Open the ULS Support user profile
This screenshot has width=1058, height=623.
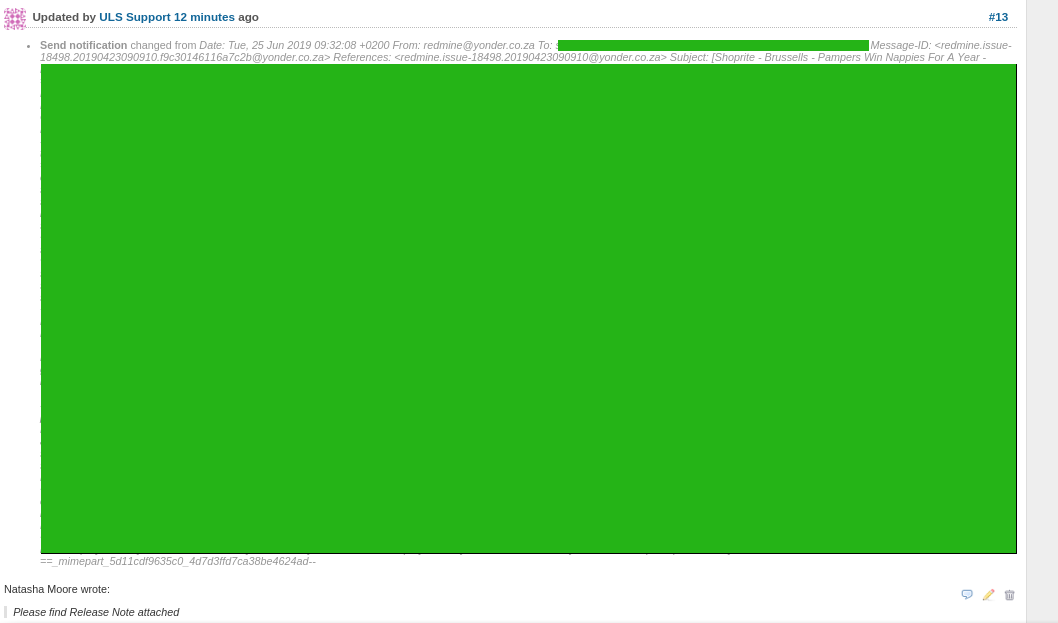pos(135,17)
